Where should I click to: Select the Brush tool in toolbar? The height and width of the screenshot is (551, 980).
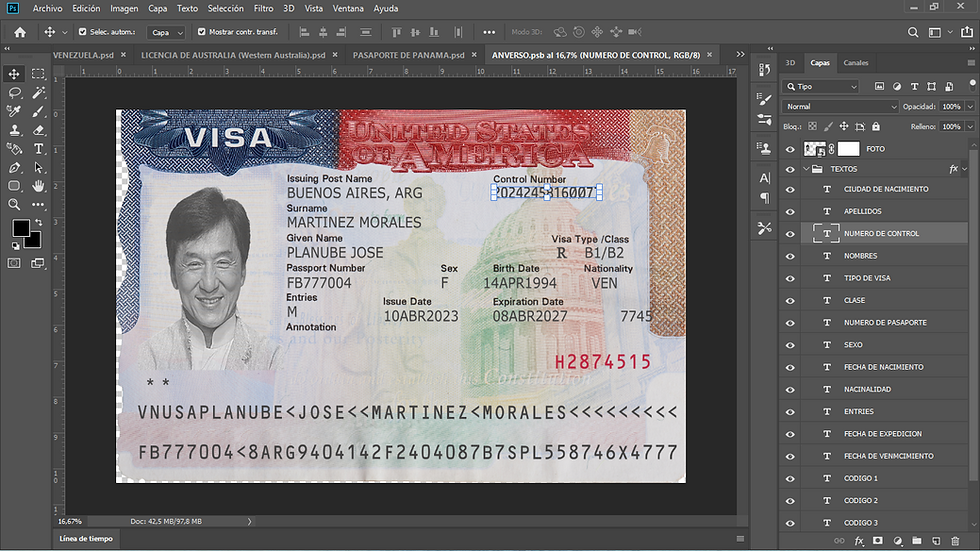click(38, 111)
